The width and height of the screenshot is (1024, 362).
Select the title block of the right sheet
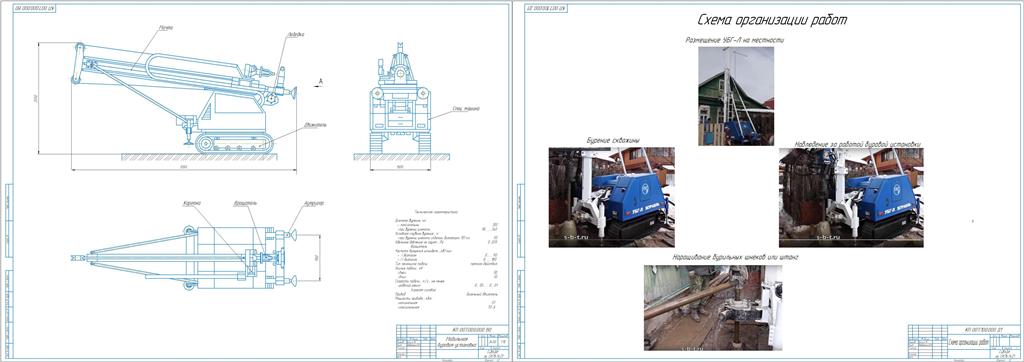coord(963,342)
